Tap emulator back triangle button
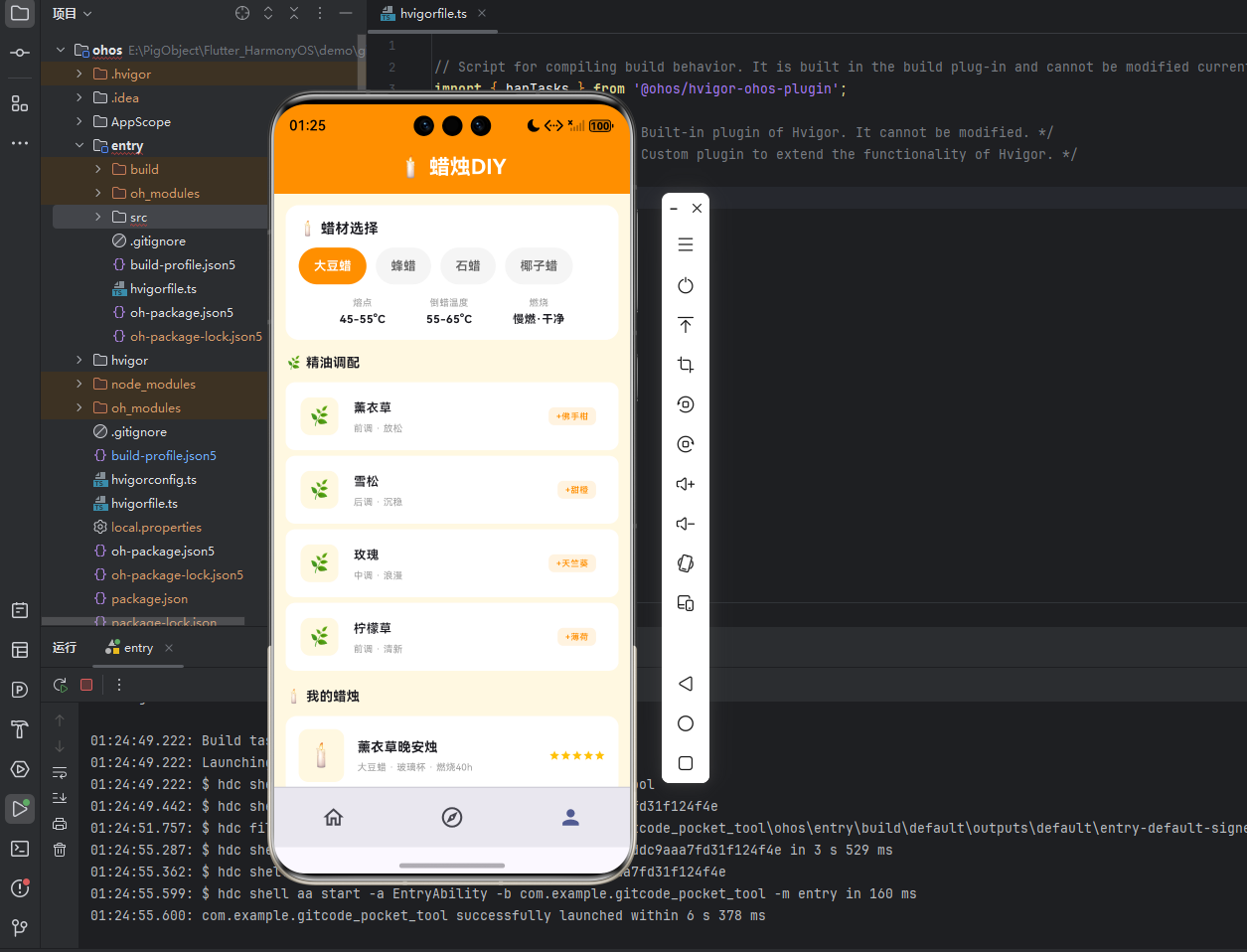The width and height of the screenshot is (1247, 952). coord(686,684)
